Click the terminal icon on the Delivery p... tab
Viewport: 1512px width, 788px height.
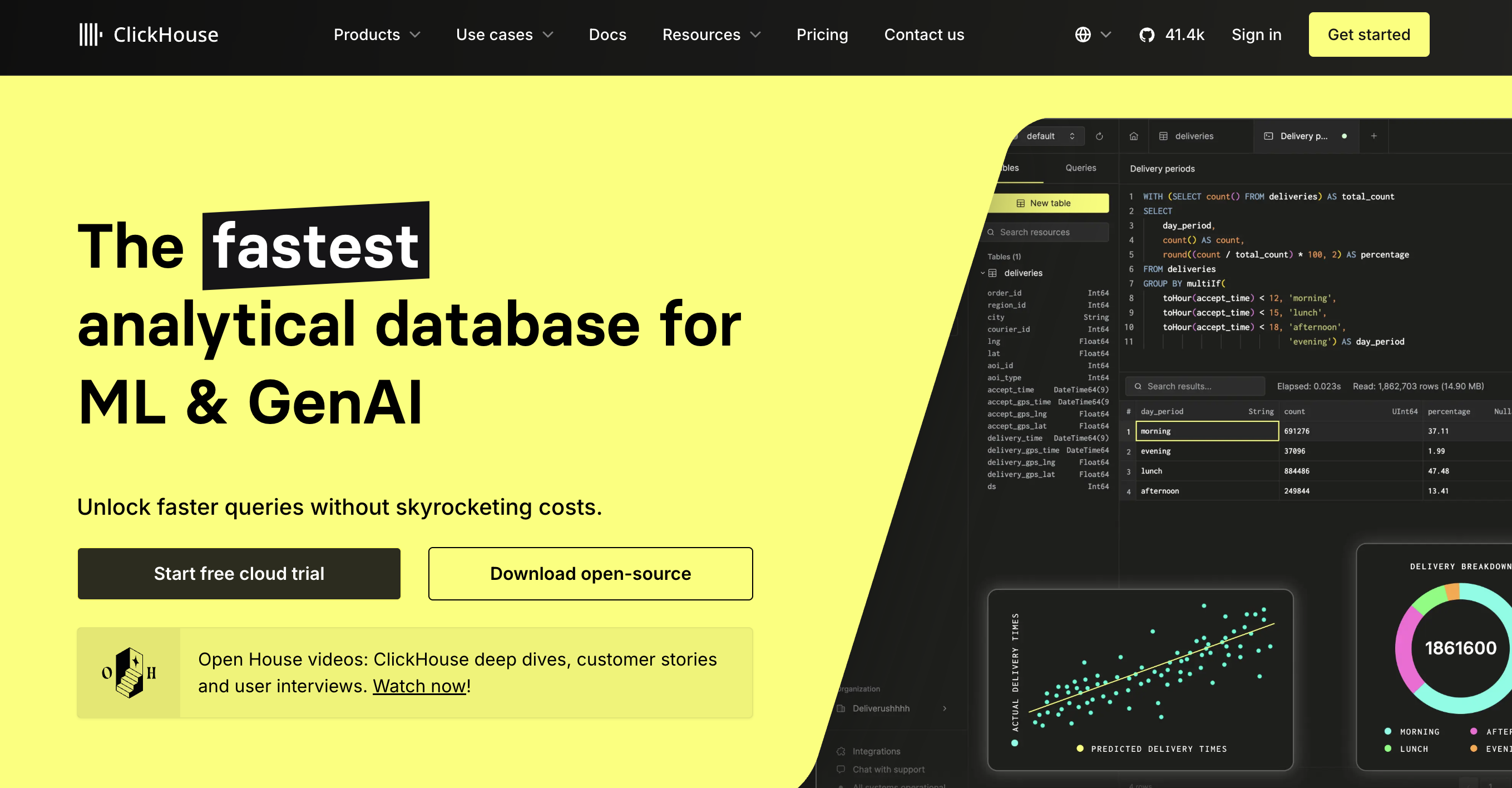[x=1269, y=136]
